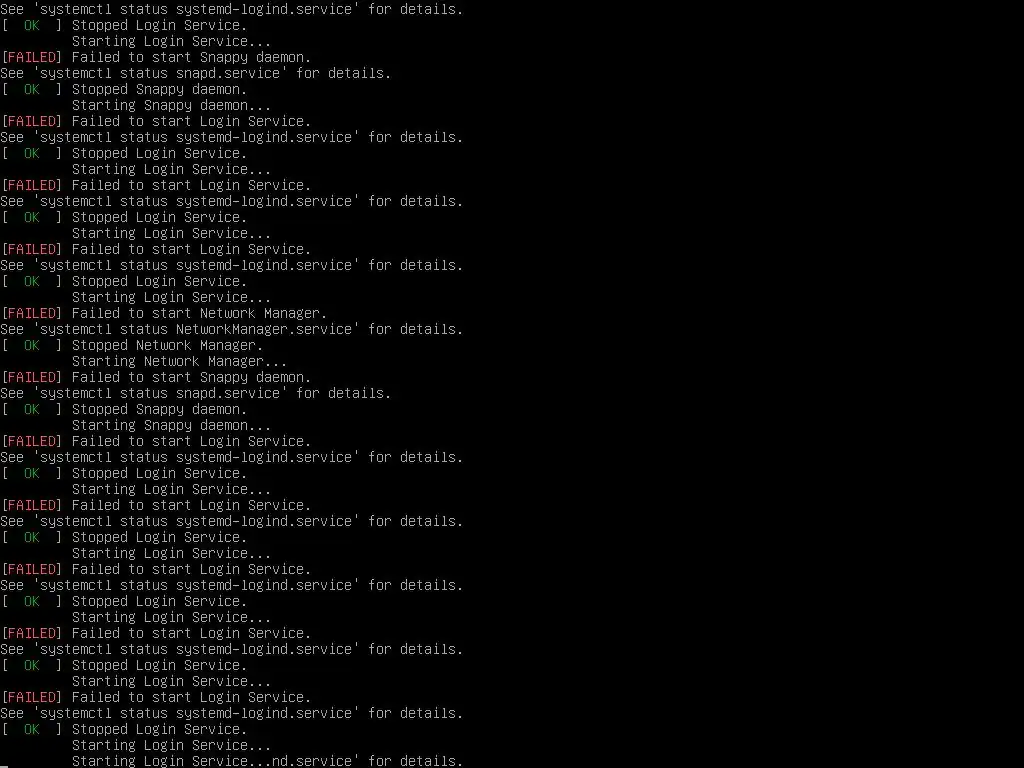This screenshot has height=768, width=1024.
Task: Select the 'Failed to start Network Manager' message
Action: pyautogui.click(x=199, y=313)
